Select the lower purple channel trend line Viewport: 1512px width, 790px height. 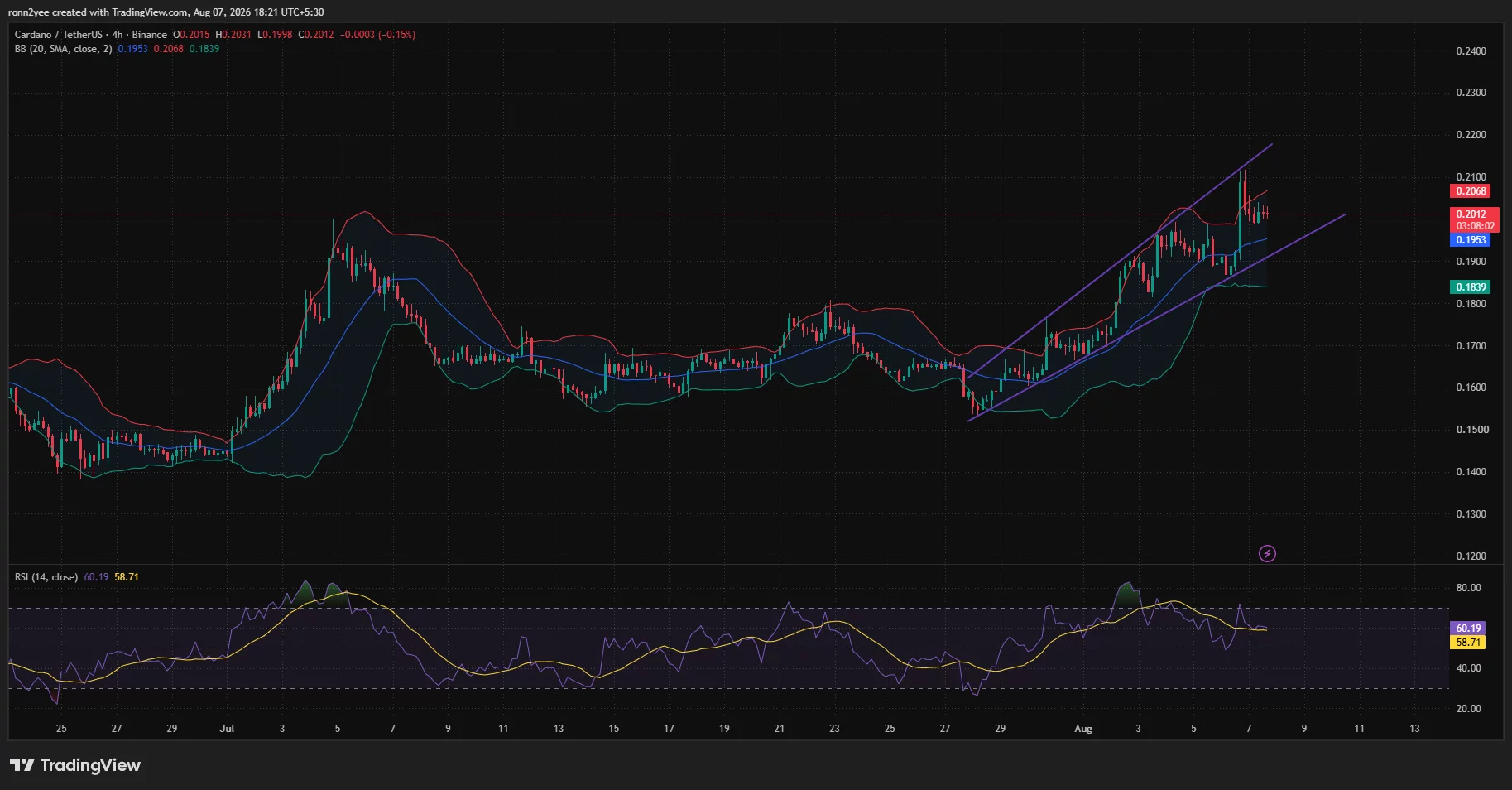(1159, 316)
